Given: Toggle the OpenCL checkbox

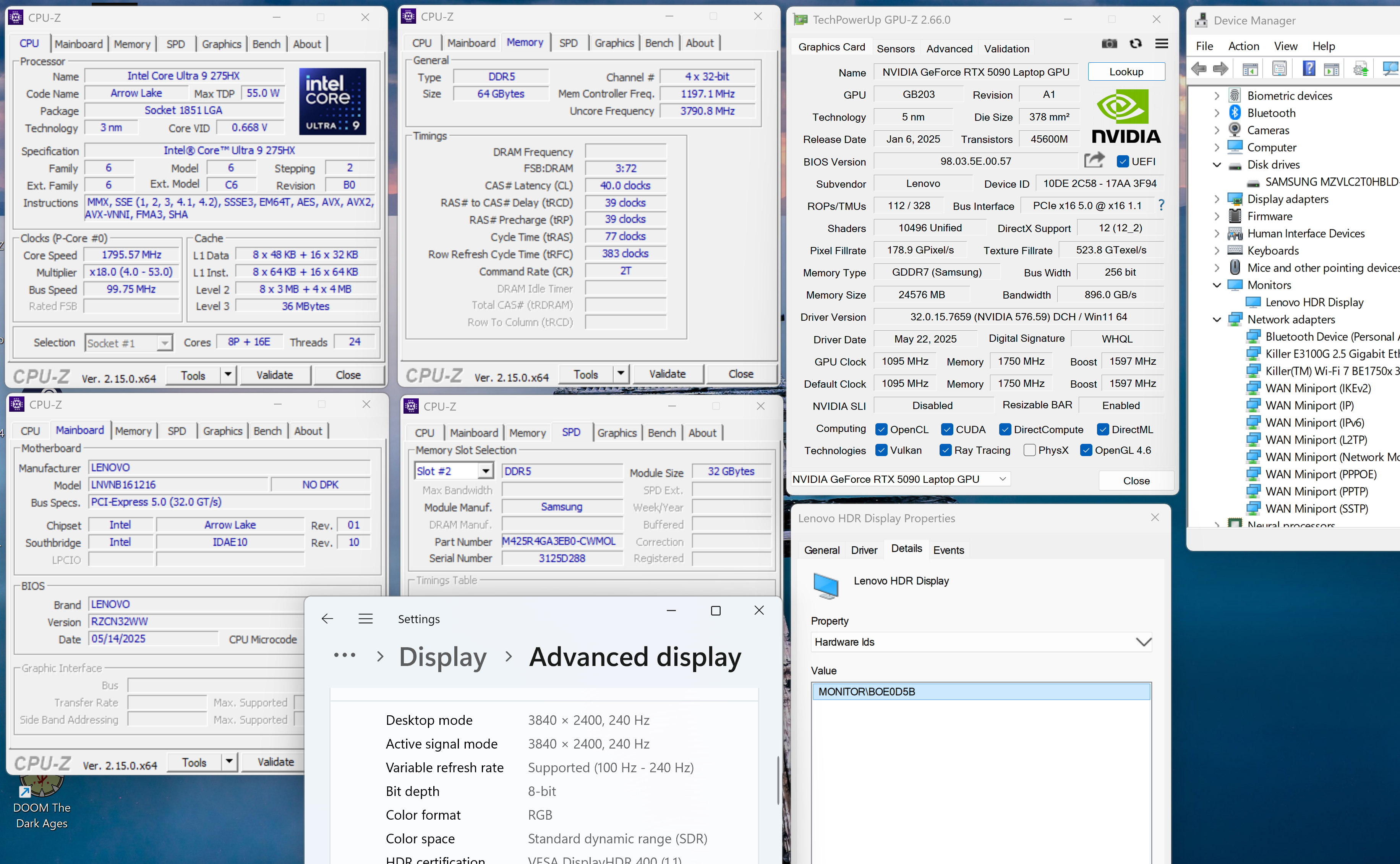Looking at the screenshot, I should pyautogui.click(x=881, y=429).
